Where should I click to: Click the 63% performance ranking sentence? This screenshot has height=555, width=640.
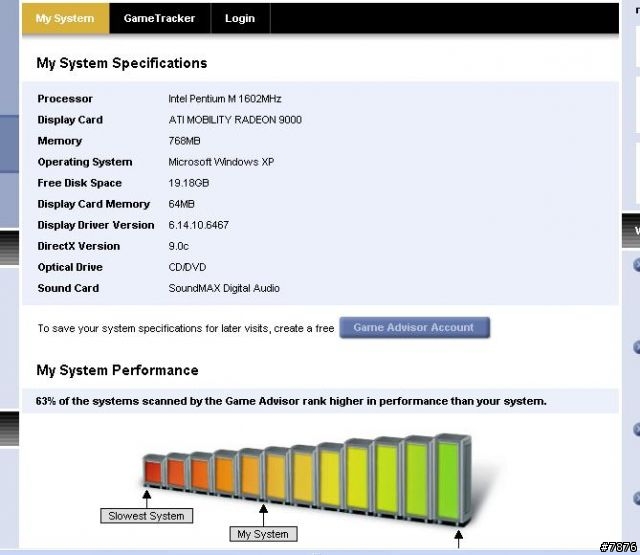click(291, 402)
